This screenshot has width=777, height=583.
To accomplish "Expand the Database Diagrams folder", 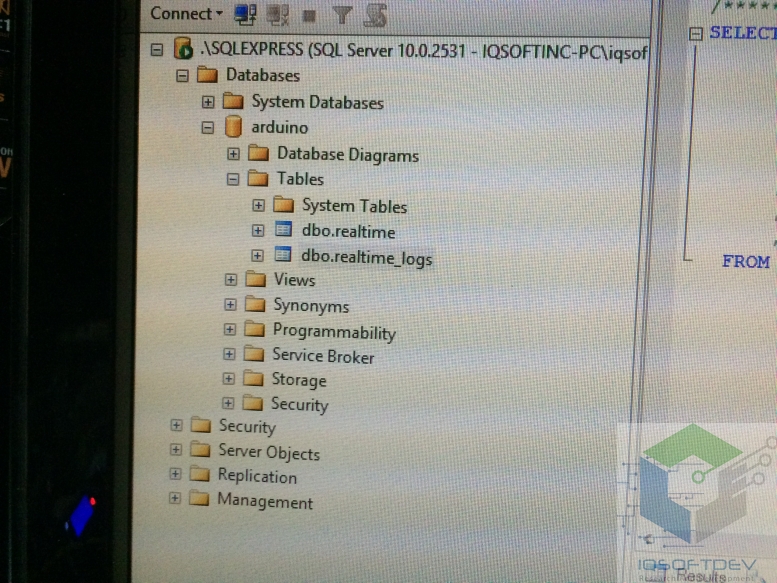I will click(233, 154).
